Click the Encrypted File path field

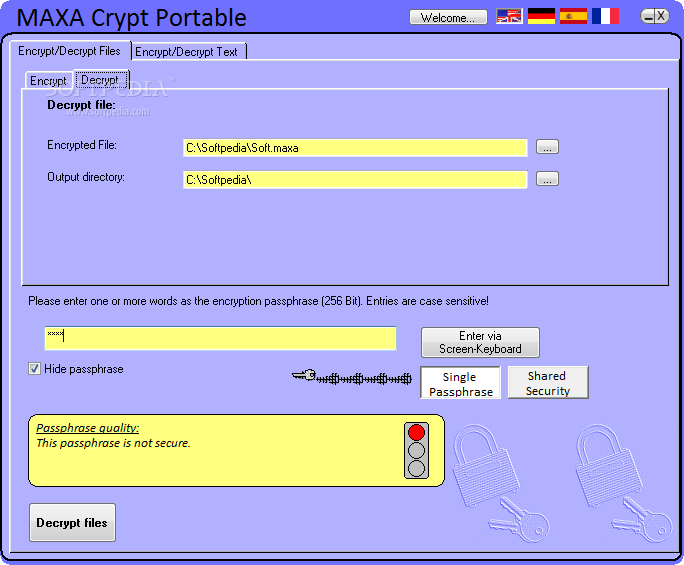pyautogui.click(x=355, y=148)
